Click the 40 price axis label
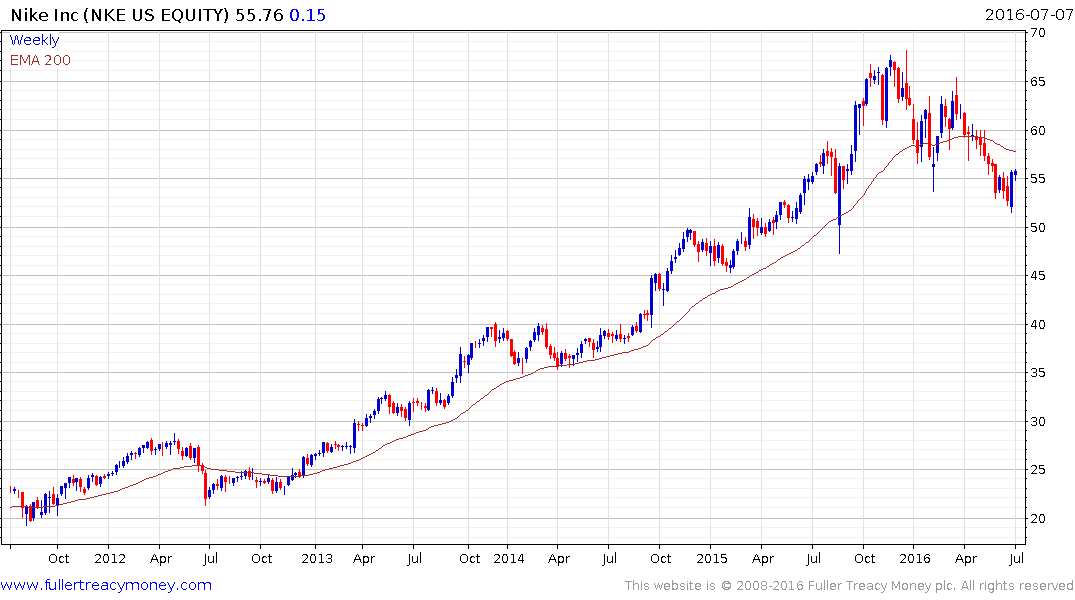This screenshot has height=600, width=1075. pos(1037,324)
